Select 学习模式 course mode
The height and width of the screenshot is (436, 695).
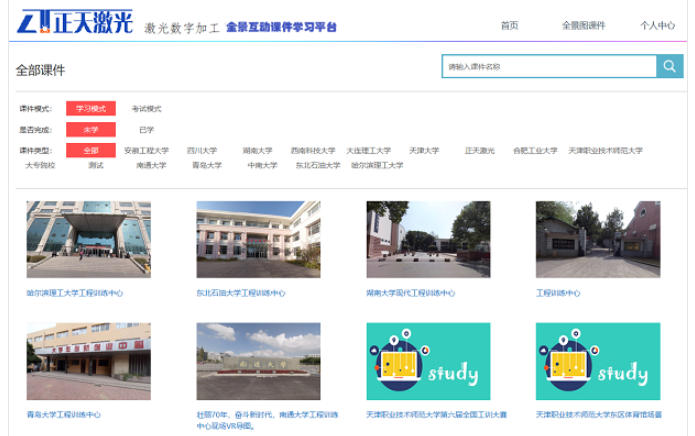tap(90, 109)
